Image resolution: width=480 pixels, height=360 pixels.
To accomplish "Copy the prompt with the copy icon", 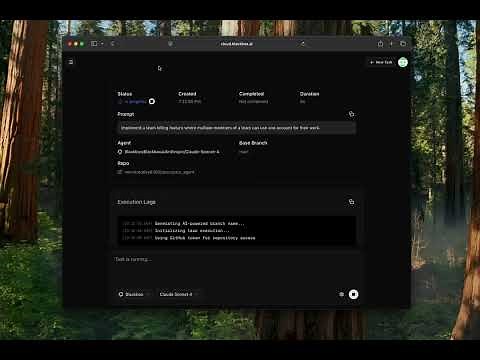I will (351, 114).
